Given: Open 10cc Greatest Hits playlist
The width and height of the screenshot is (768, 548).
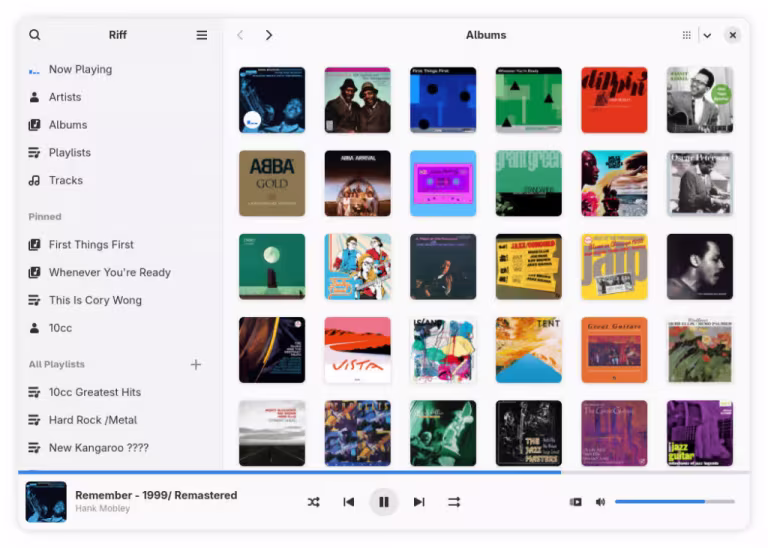Looking at the screenshot, I should click(x=120, y=392).
